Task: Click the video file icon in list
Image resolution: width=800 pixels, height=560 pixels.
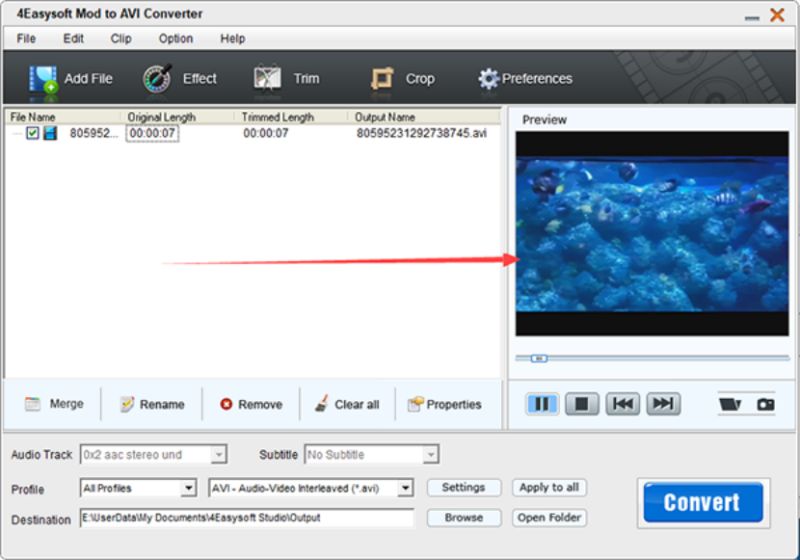Action: [50, 133]
